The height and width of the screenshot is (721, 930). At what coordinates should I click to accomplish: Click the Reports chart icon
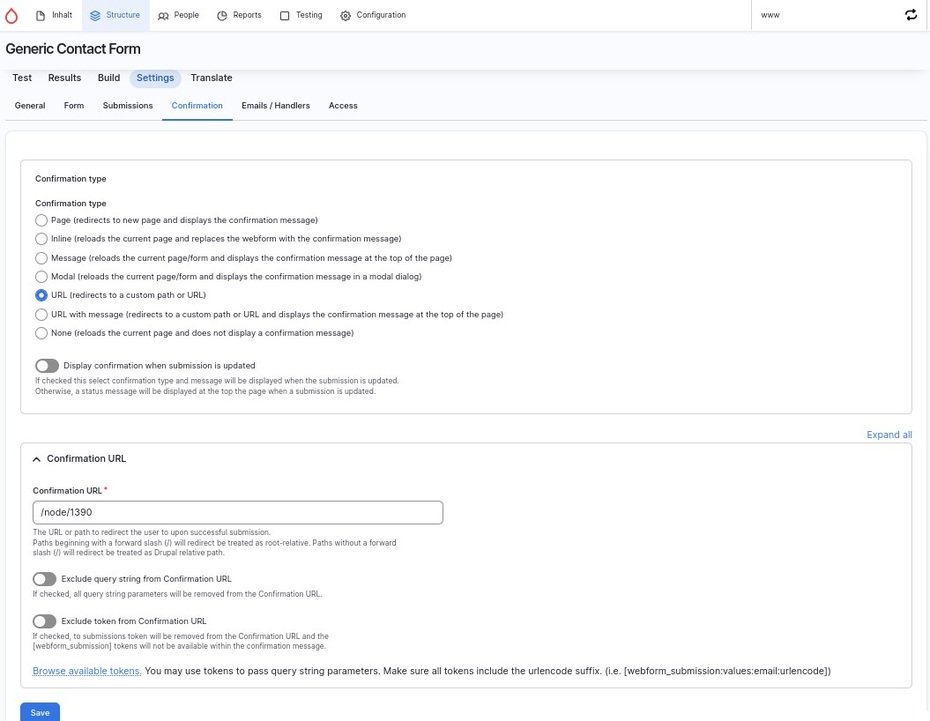(x=222, y=16)
